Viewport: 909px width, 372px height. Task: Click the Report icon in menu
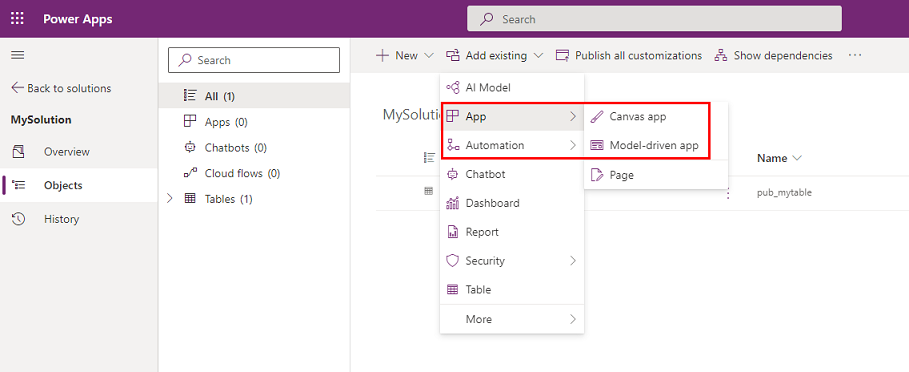453,232
